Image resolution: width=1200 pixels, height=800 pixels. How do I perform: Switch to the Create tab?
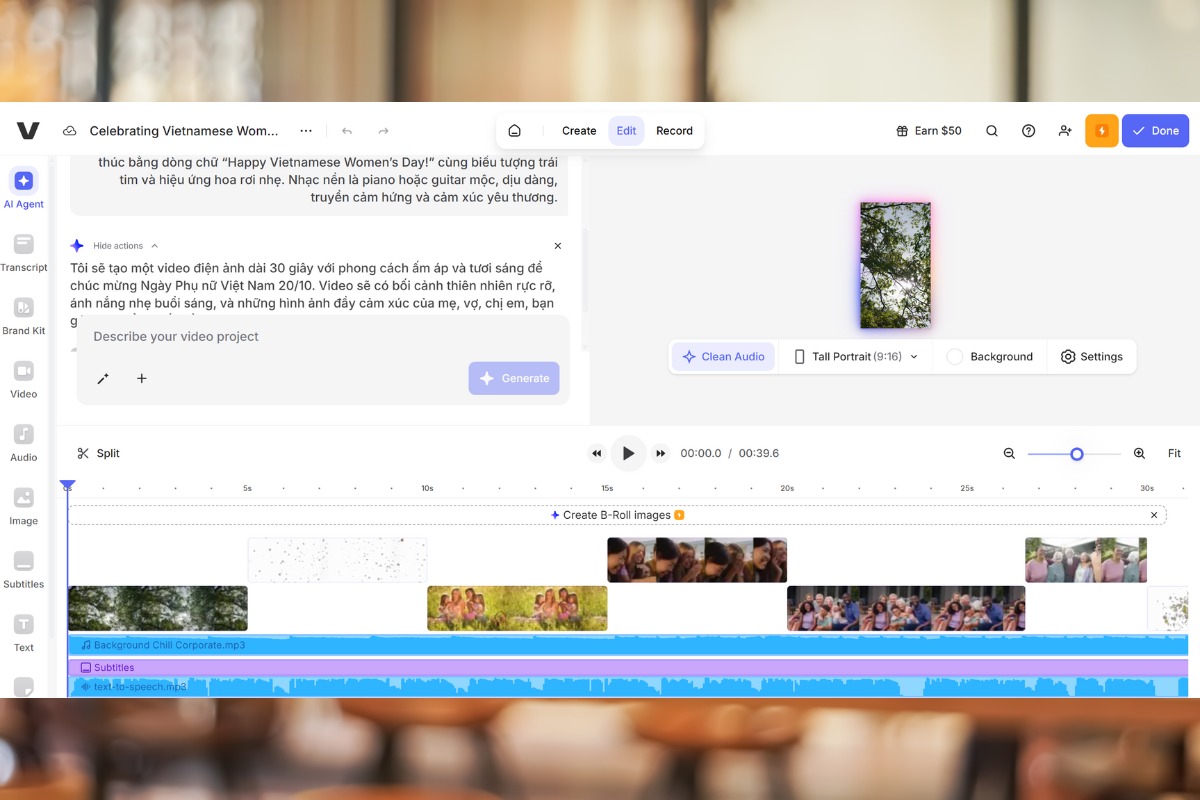(579, 131)
